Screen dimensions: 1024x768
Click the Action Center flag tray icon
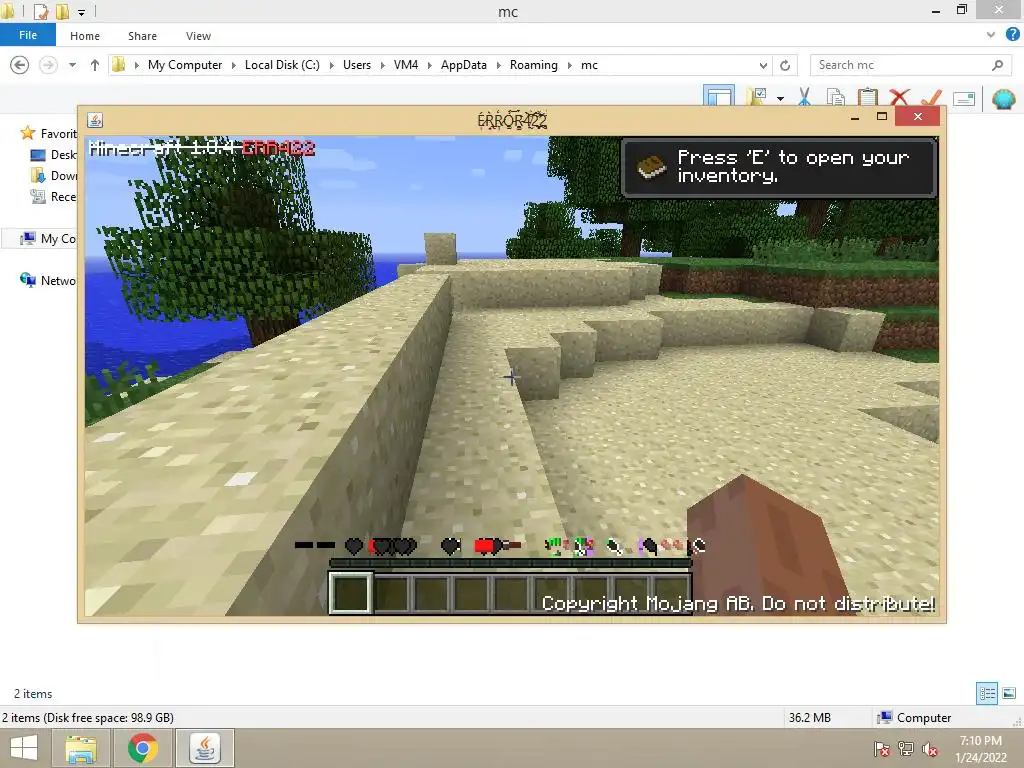click(882, 748)
